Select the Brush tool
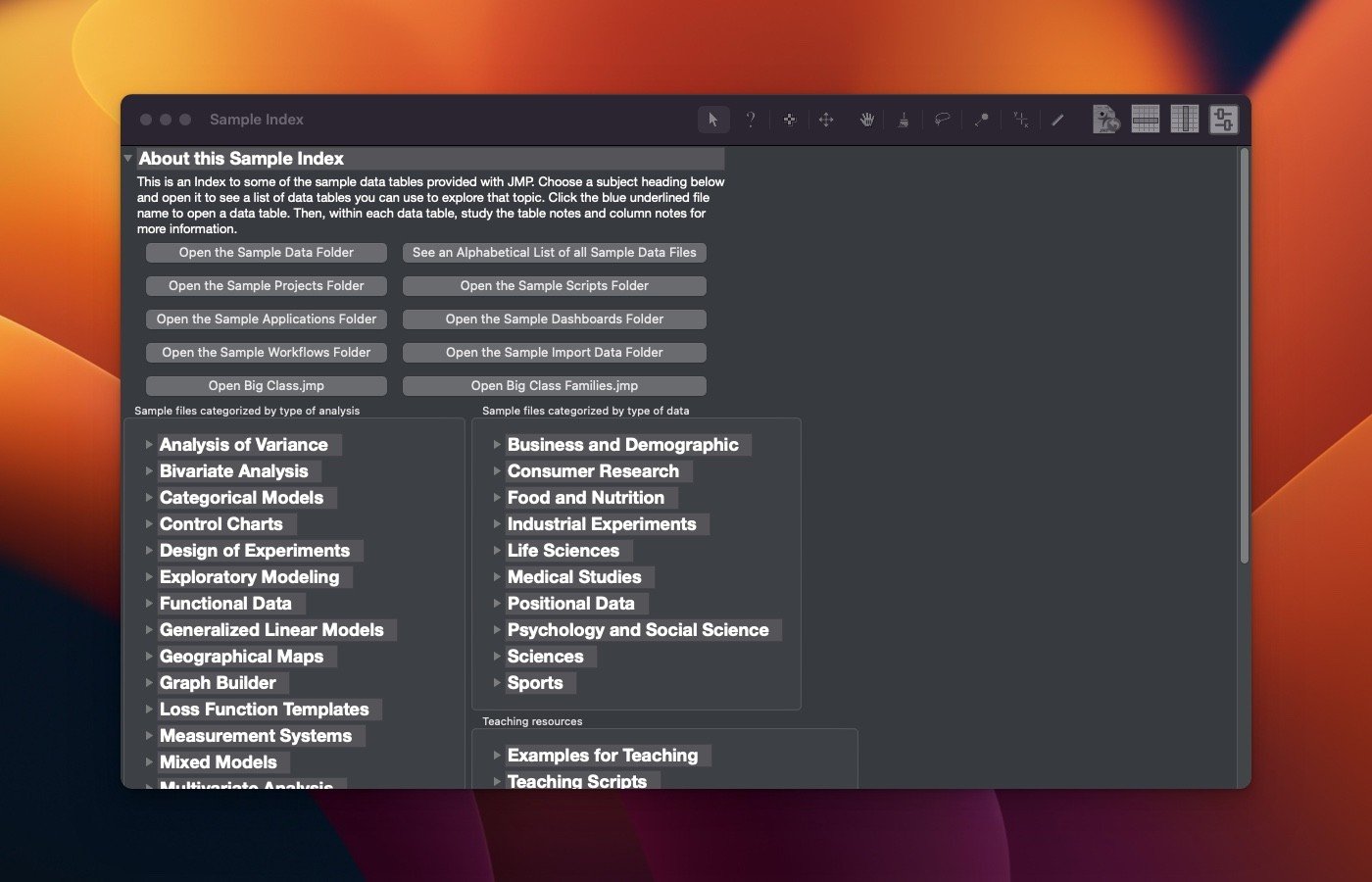This screenshot has height=882, width=1372. (904, 120)
